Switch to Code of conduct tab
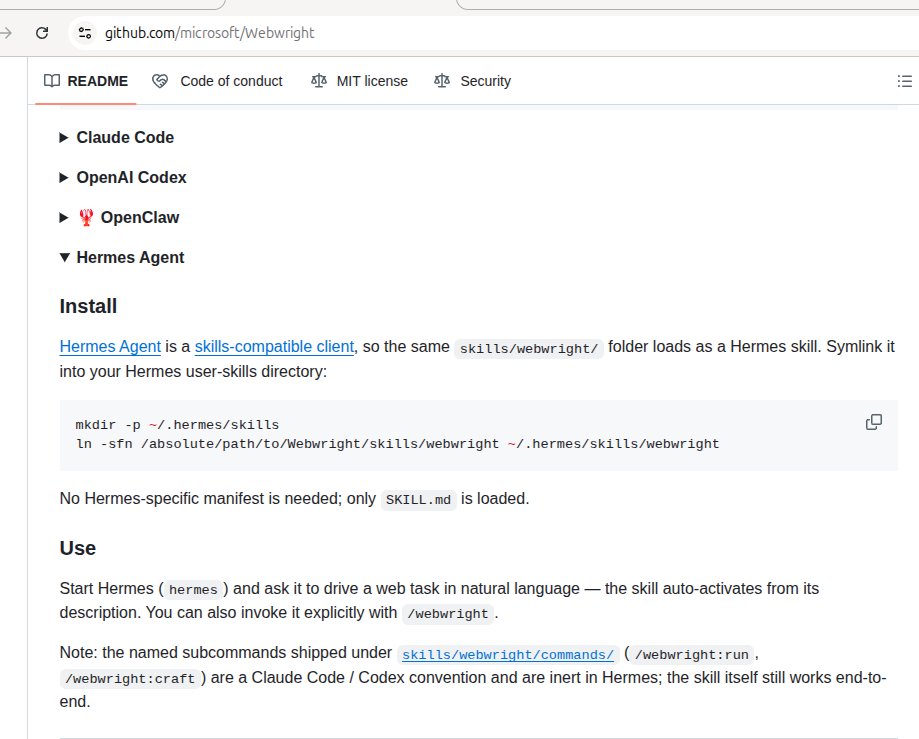The width and height of the screenshot is (919, 739). click(x=217, y=81)
